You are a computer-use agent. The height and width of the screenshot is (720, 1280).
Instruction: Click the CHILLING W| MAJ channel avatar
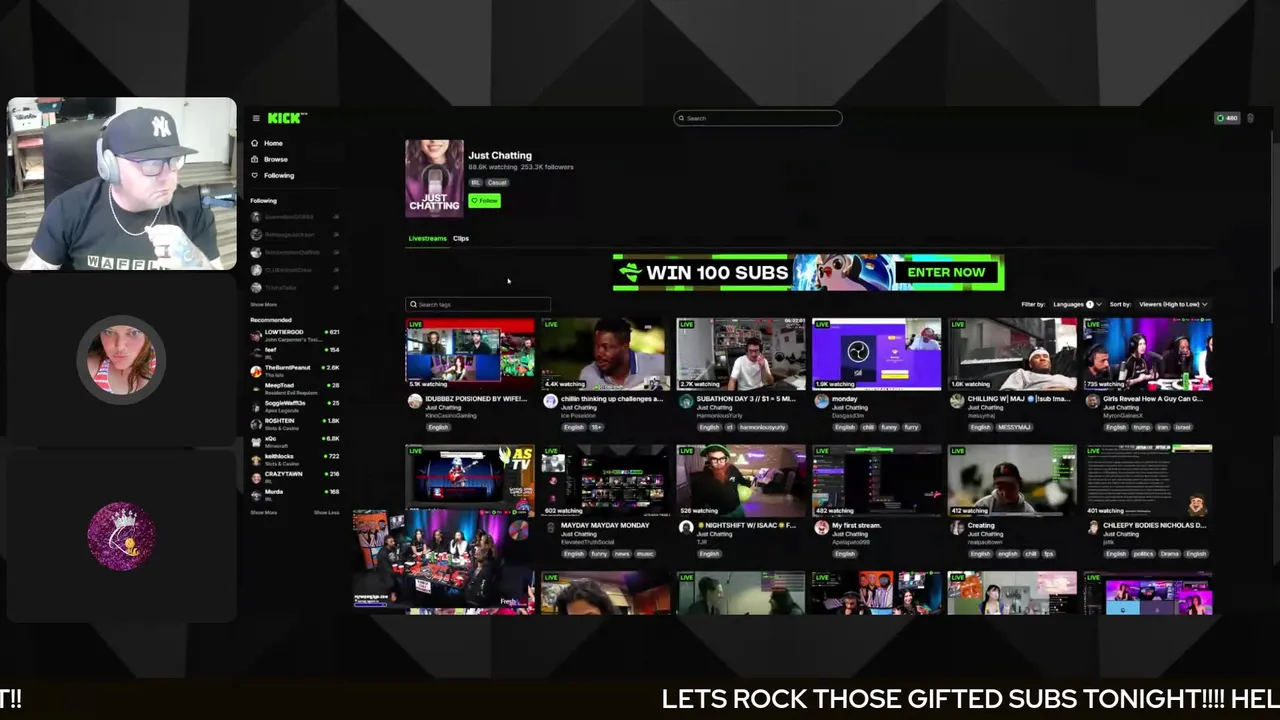(x=957, y=401)
